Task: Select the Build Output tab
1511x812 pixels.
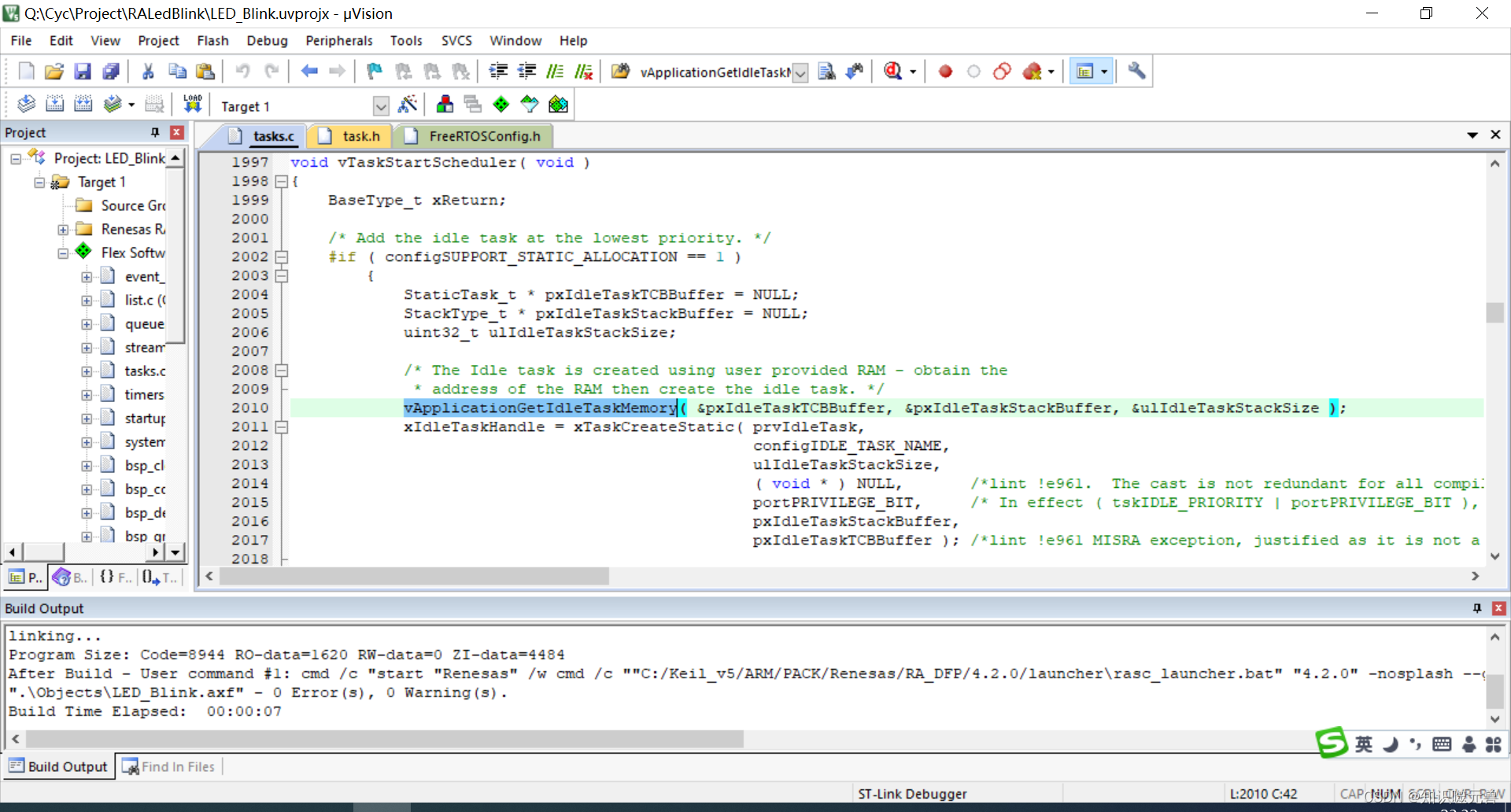Action: point(58,766)
